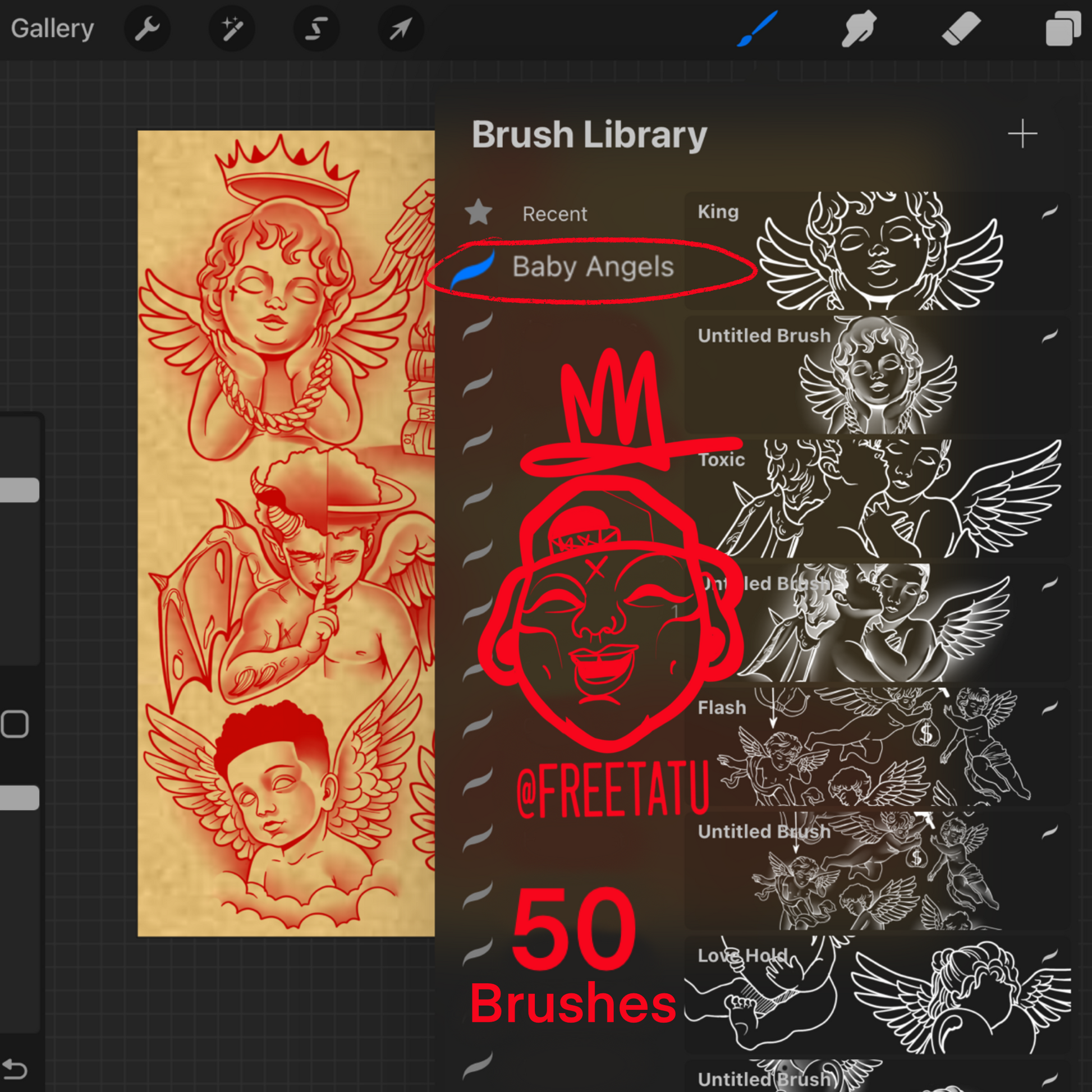Activate the Selection S-ribbon tool
The height and width of the screenshot is (1092, 1092).
[x=316, y=28]
